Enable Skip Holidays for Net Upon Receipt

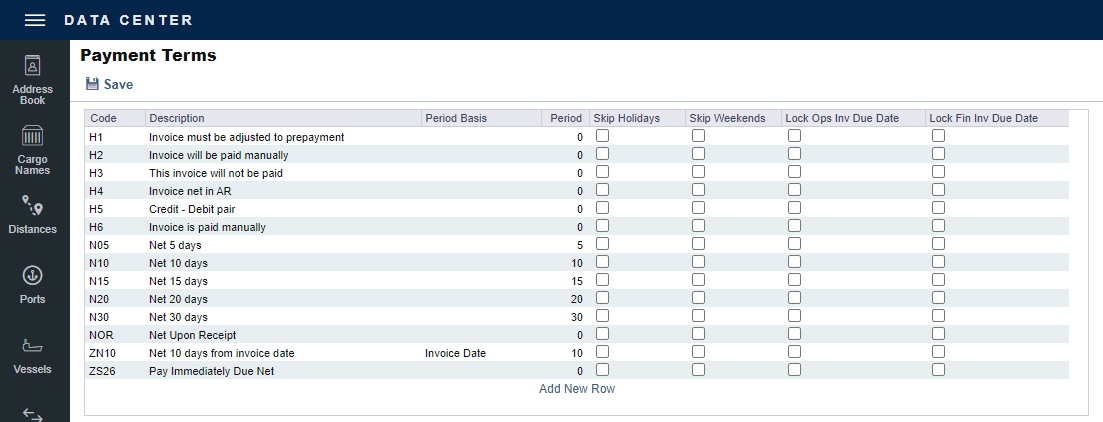(x=603, y=334)
